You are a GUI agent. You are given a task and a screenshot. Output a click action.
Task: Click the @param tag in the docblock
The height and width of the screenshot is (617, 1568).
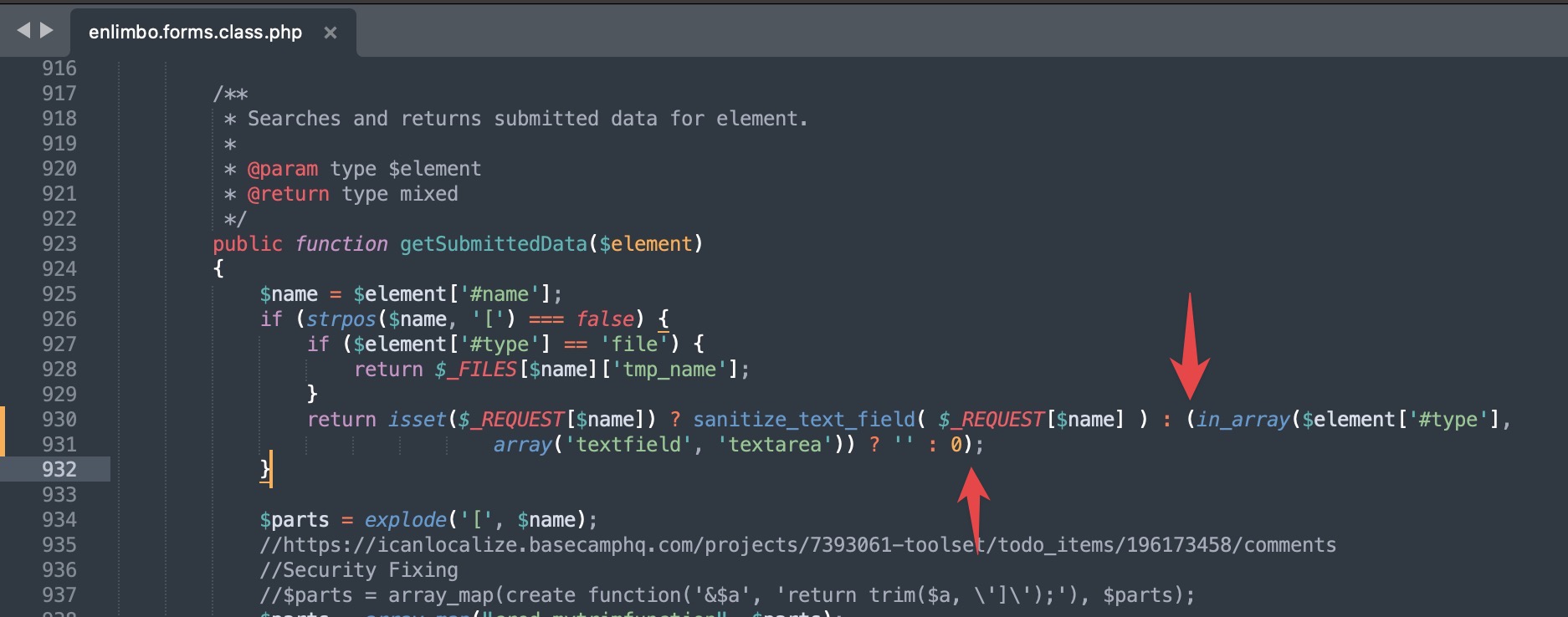tap(282, 169)
